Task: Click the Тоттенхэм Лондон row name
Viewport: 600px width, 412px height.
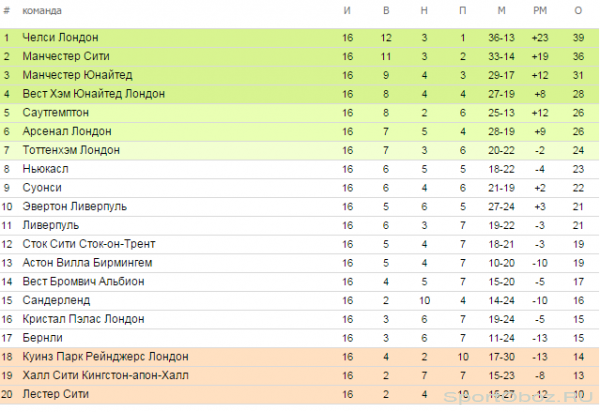Action: (71, 150)
